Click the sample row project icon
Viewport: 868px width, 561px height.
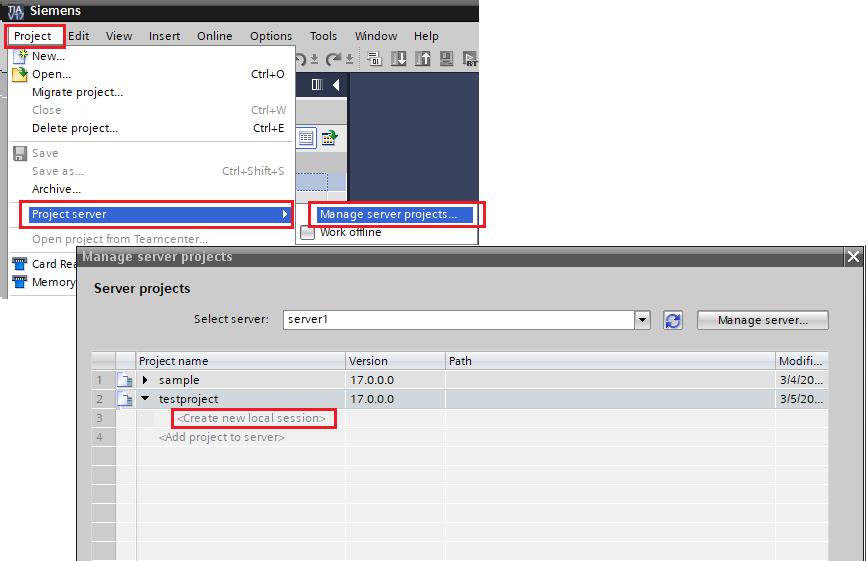(x=125, y=380)
